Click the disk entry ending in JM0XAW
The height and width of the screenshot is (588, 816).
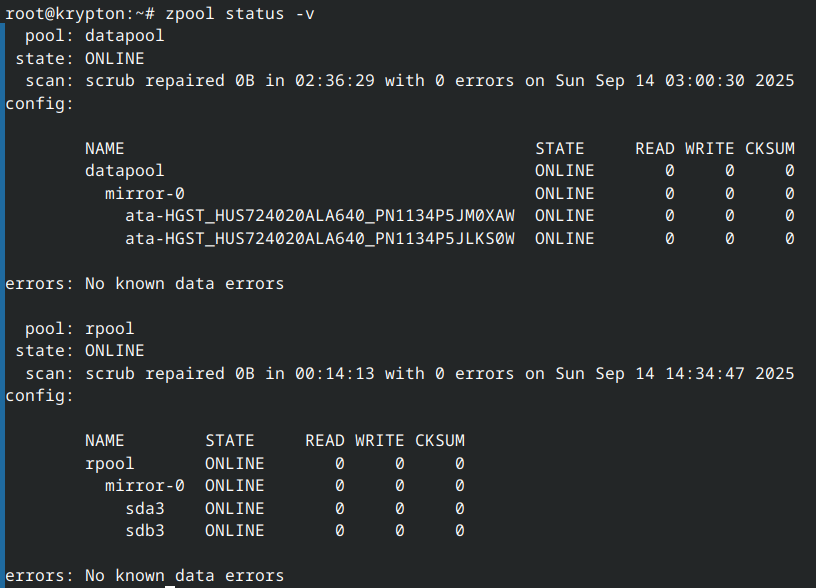click(x=320, y=216)
